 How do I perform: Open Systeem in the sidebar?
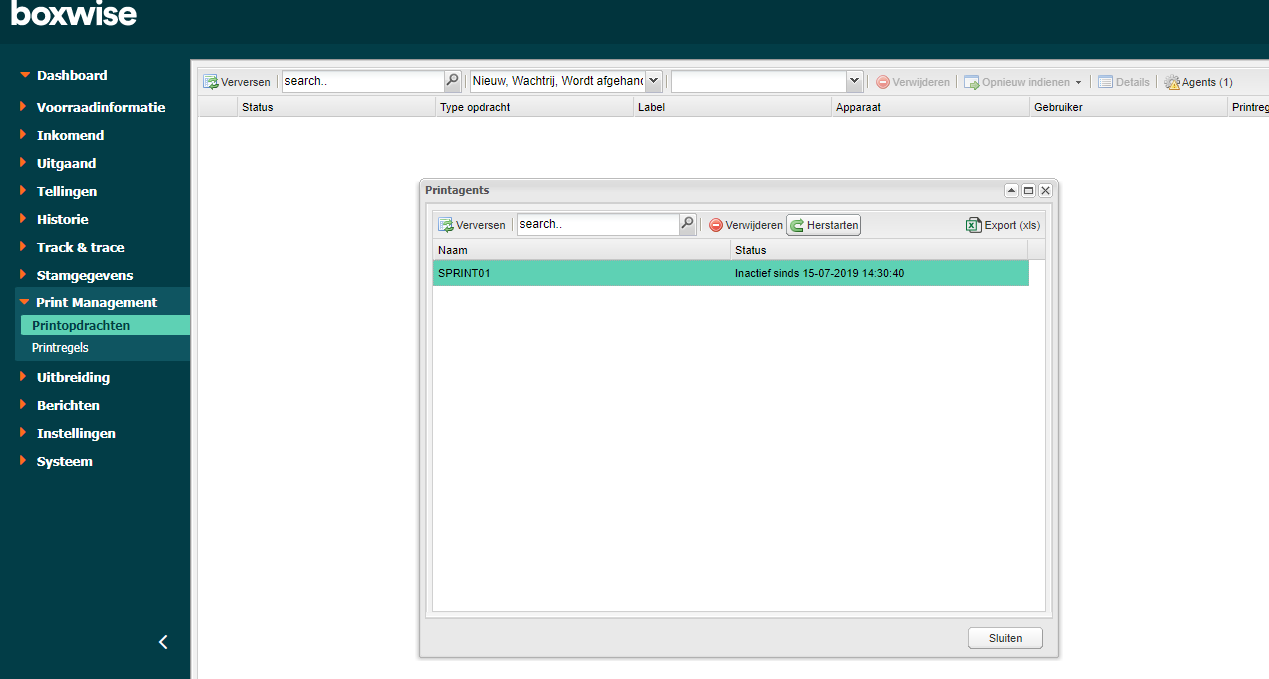point(64,461)
